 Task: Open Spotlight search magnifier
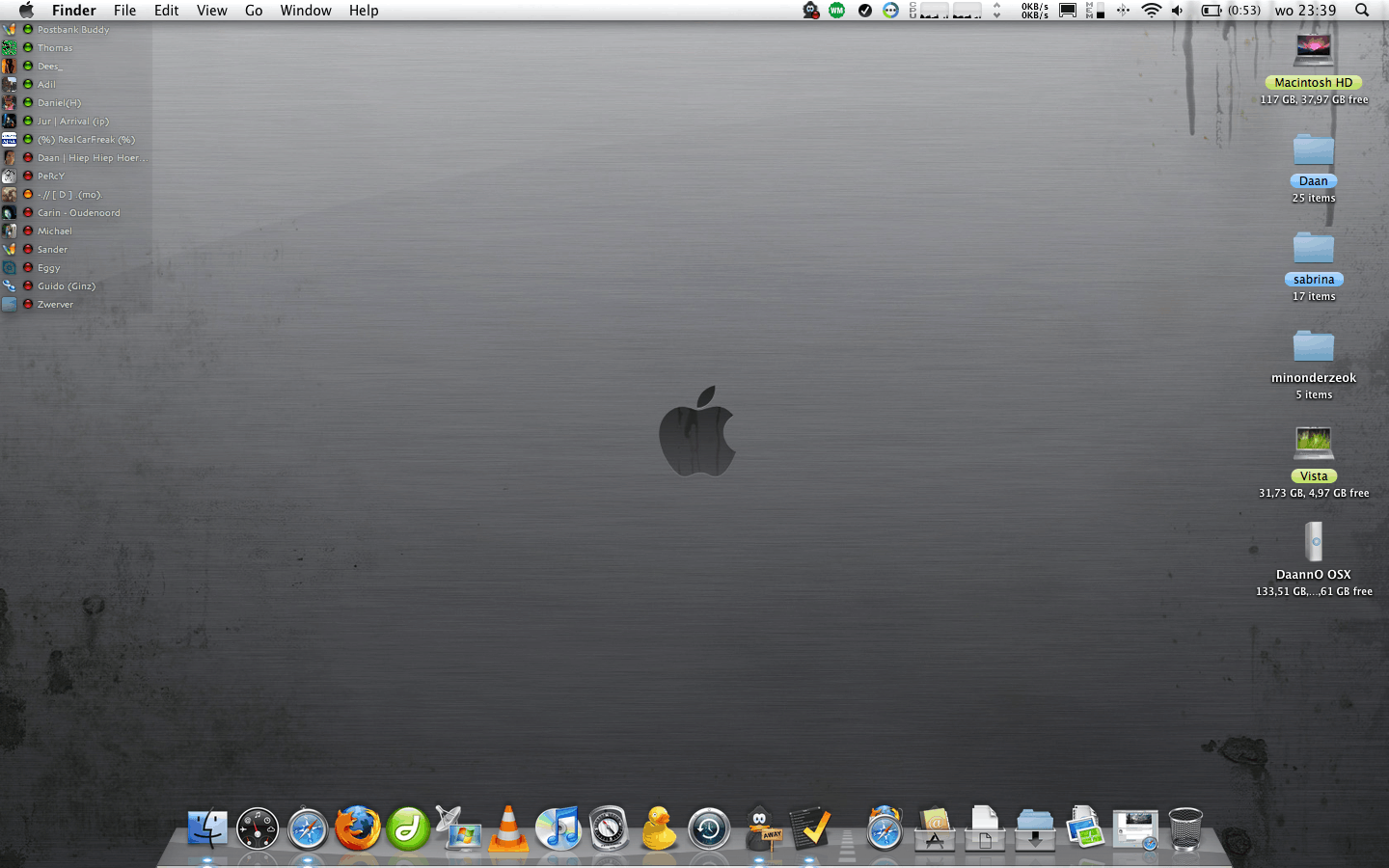[1362, 11]
